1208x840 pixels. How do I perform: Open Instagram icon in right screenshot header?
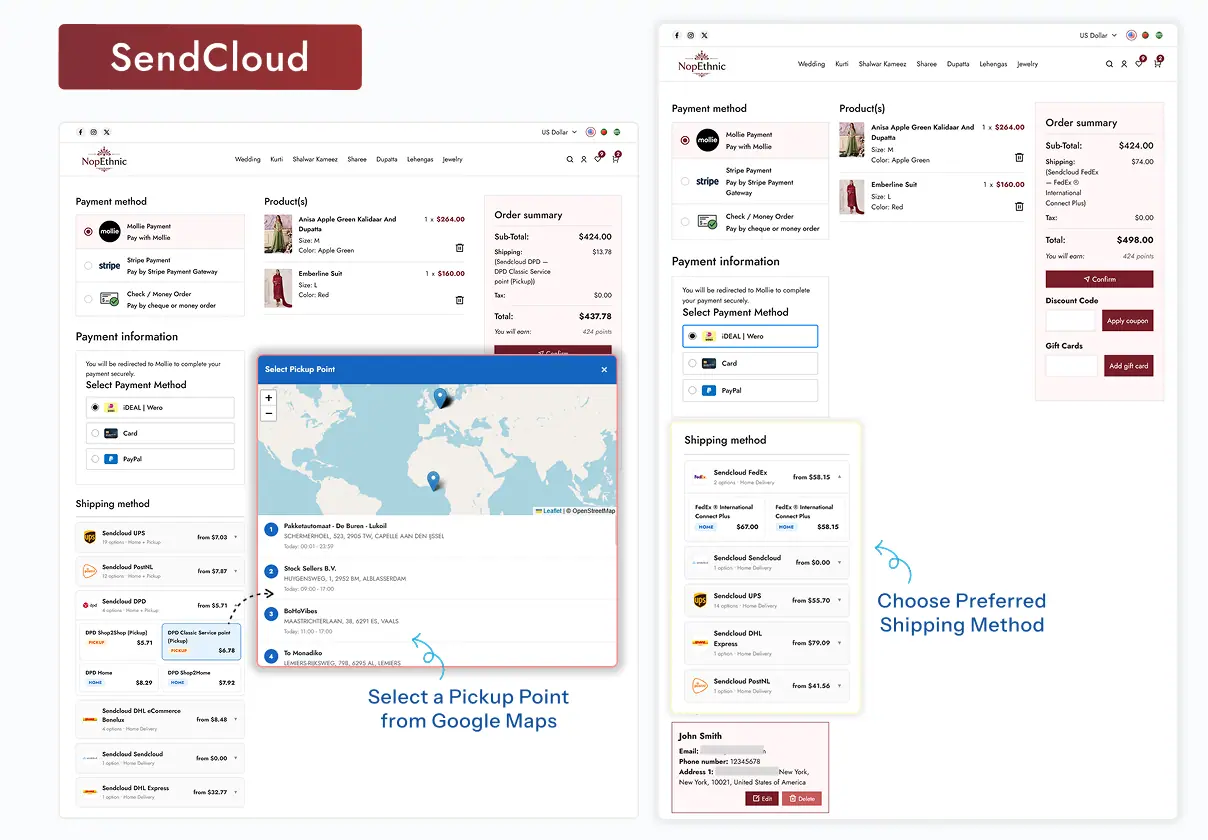[690, 35]
